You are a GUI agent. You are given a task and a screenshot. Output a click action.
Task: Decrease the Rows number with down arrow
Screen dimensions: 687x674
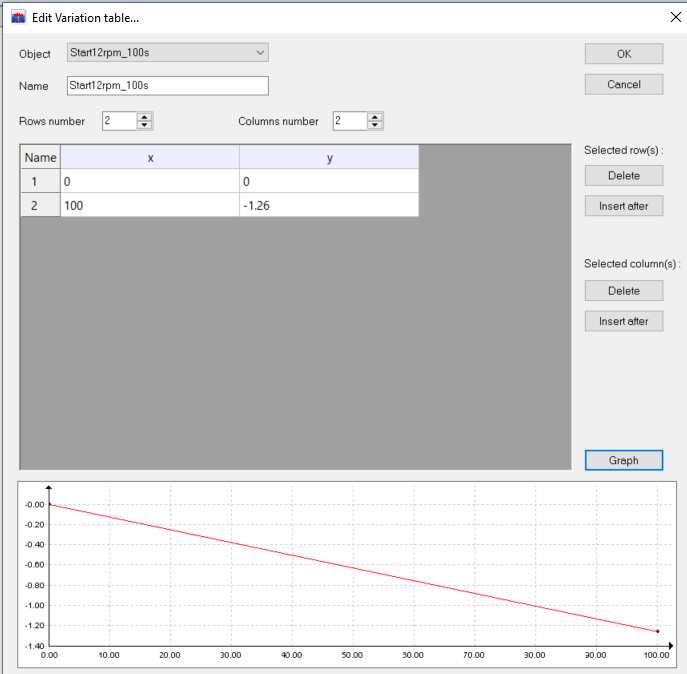coord(145,126)
